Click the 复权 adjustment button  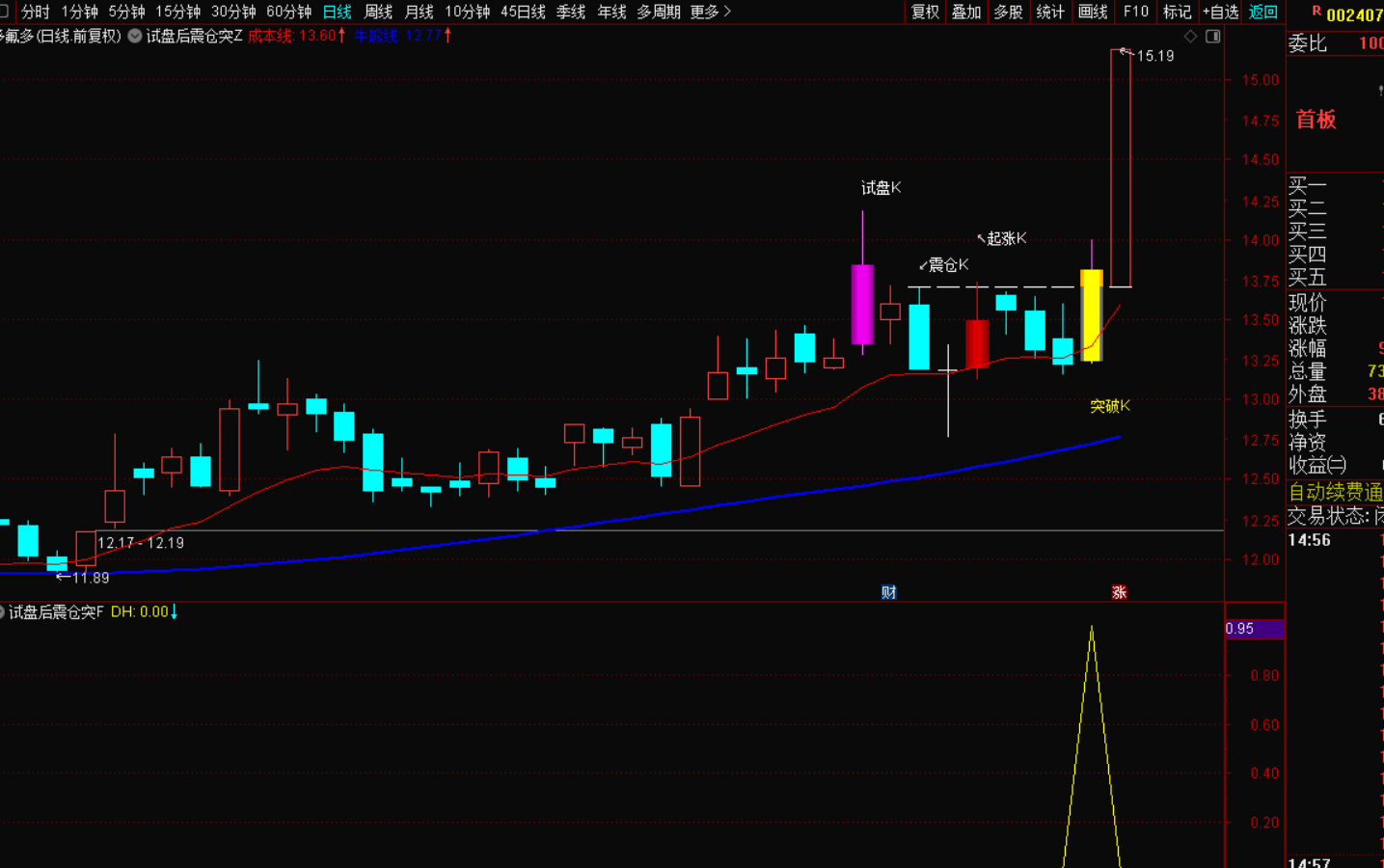(925, 12)
